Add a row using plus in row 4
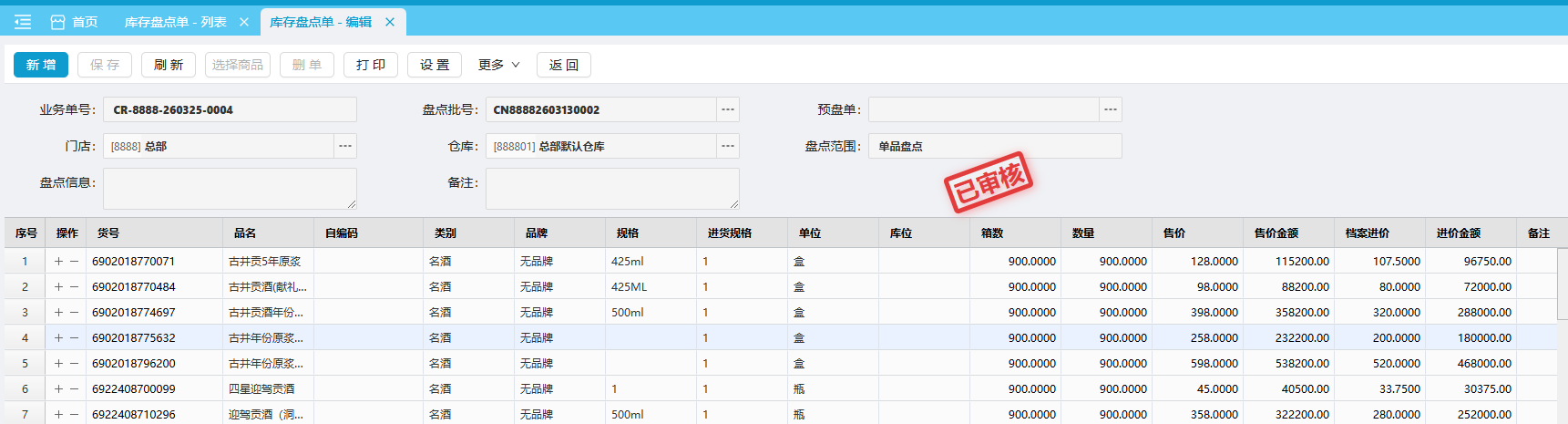Image resolution: width=1568 pixels, height=424 pixels. coord(59,338)
